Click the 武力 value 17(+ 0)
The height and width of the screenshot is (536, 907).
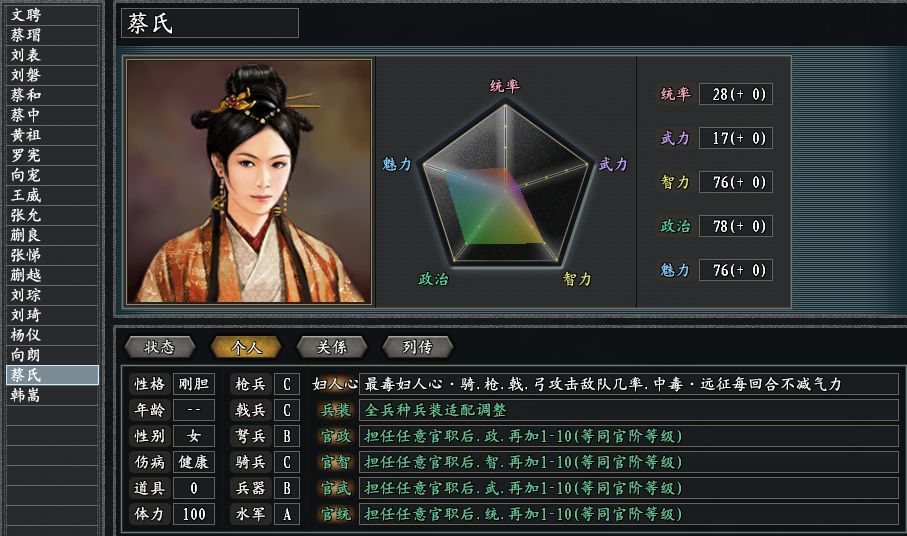pyautogui.click(x=736, y=138)
